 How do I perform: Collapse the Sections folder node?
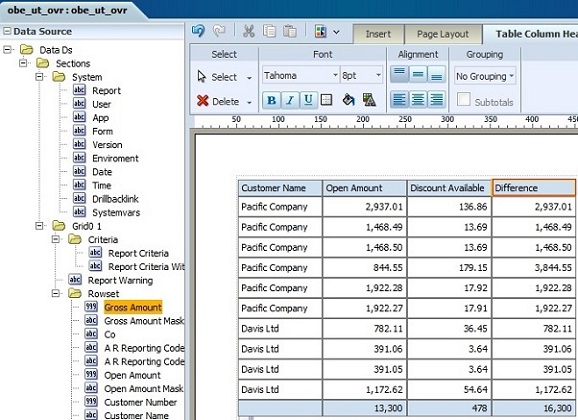[x=23, y=63]
